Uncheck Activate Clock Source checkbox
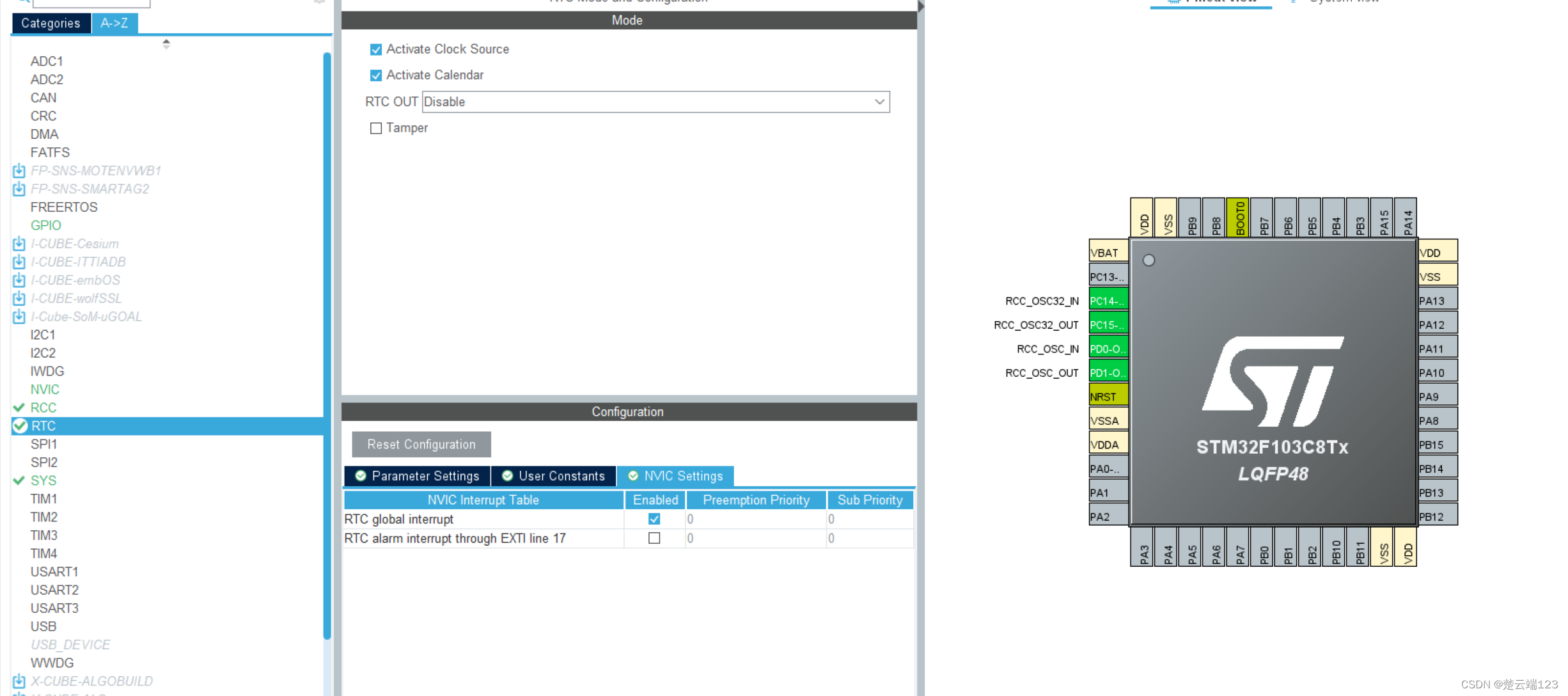Image resolution: width=1568 pixels, height=696 pixels. point(376,49)
